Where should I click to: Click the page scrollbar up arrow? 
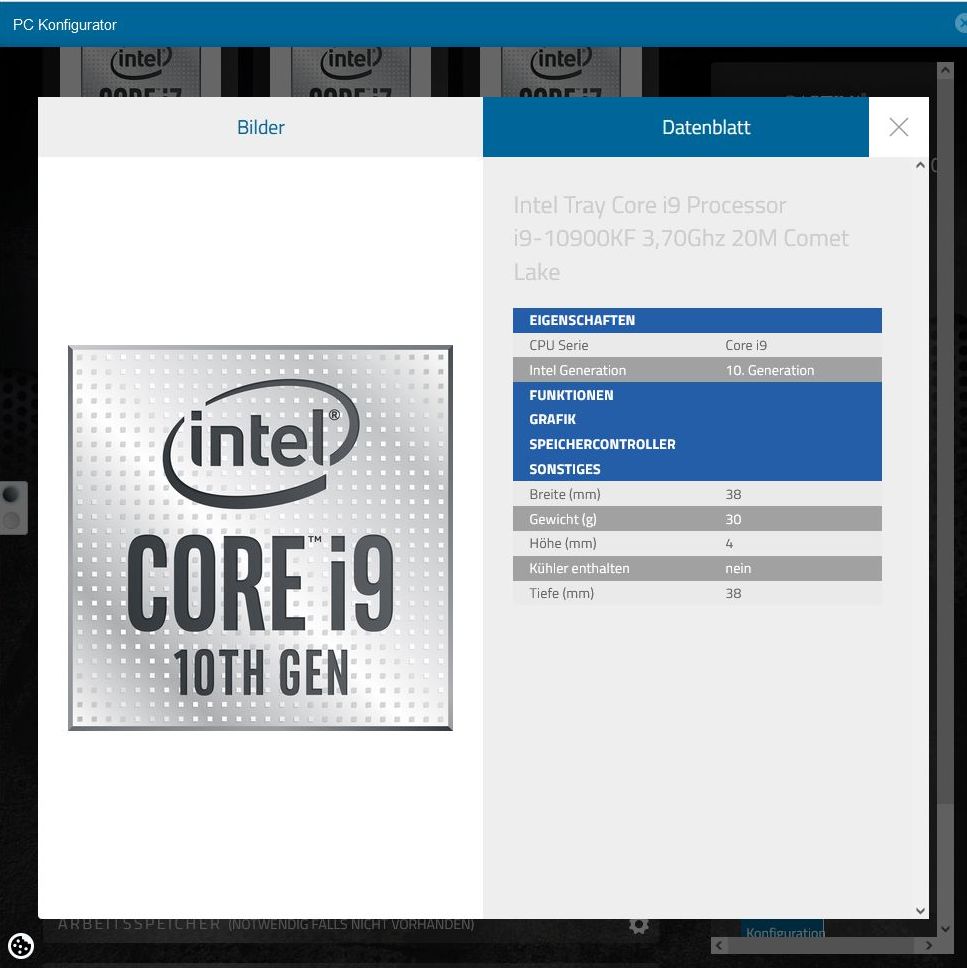945,70
